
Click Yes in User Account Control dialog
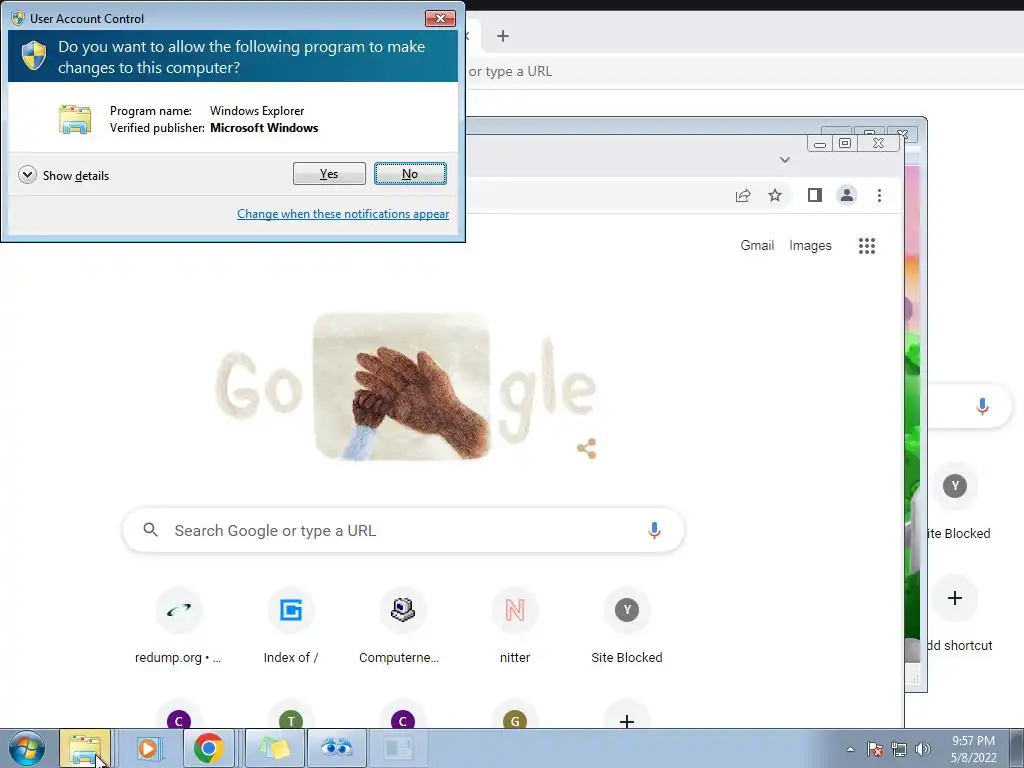tap(329, 174)
